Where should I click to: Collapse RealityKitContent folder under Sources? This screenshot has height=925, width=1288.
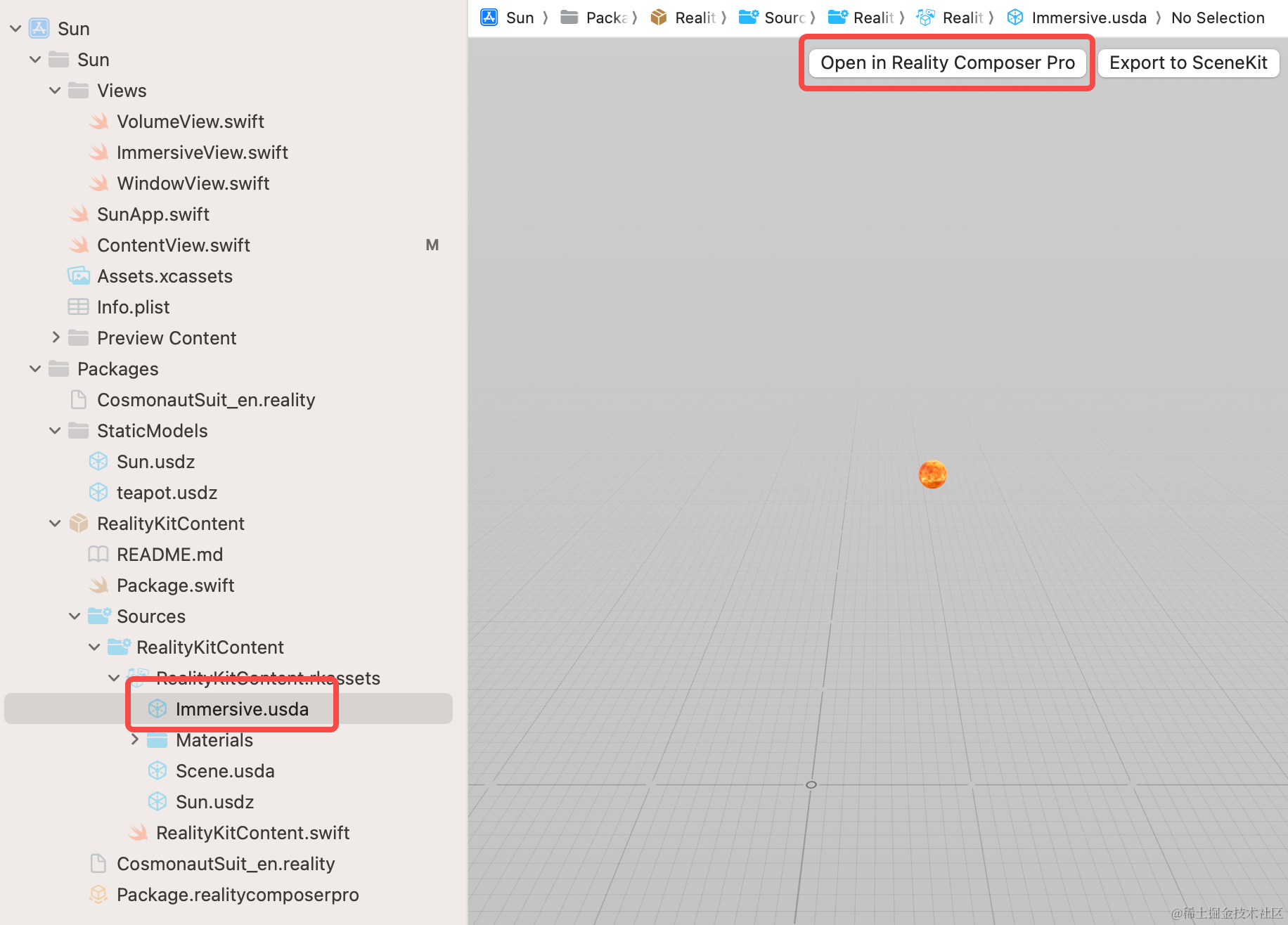[x=94, y=647]
